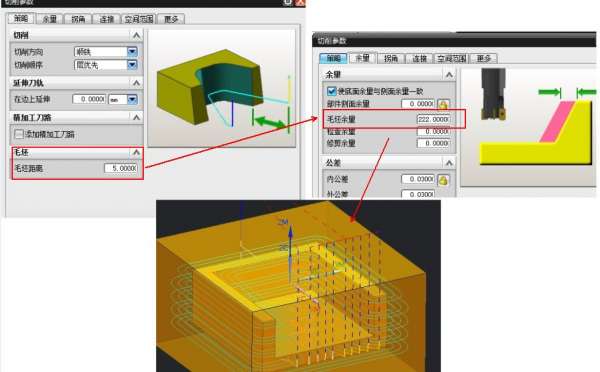The height and width of the screenshot is (372, 600).
Task: Lock the 部件侧面余量 value with its padlock icon
Action: coord(443,104)
